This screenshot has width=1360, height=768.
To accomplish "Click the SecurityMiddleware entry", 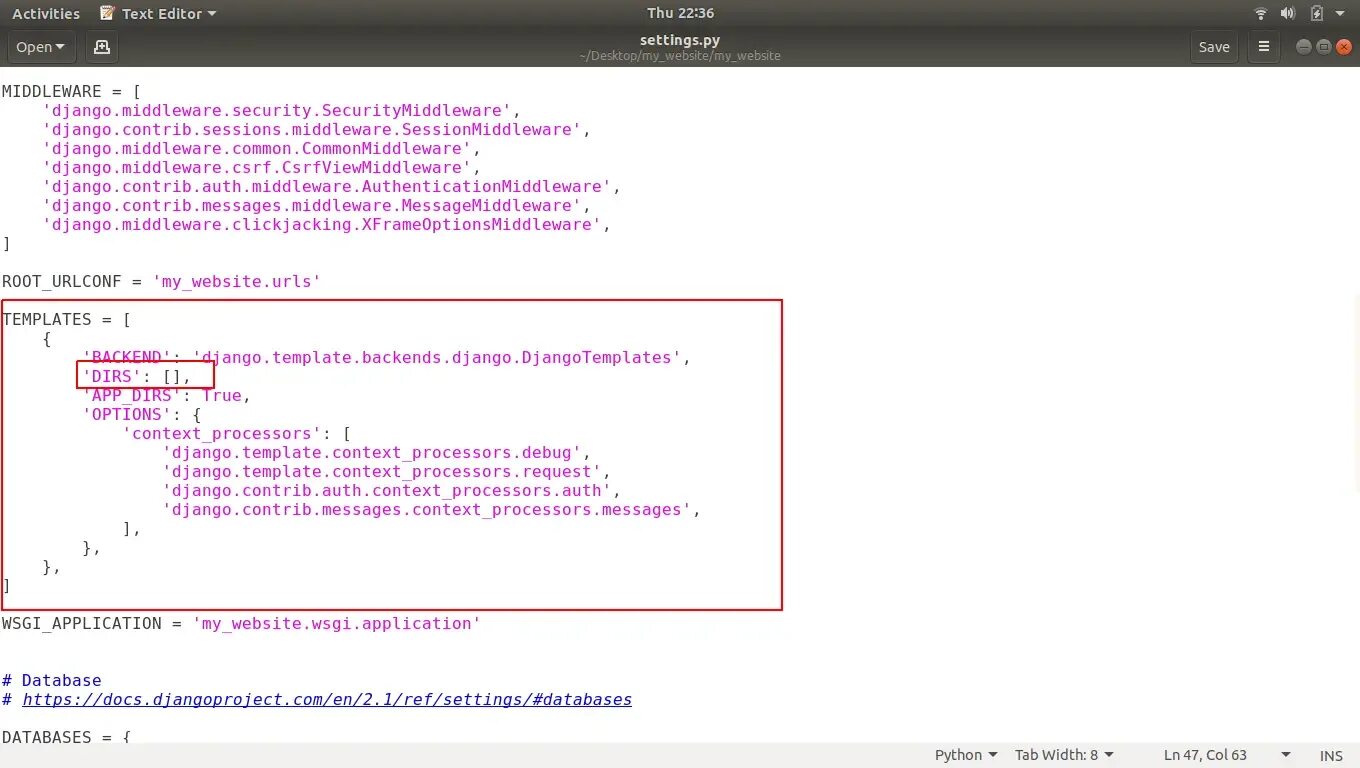I will click(281, 110).
